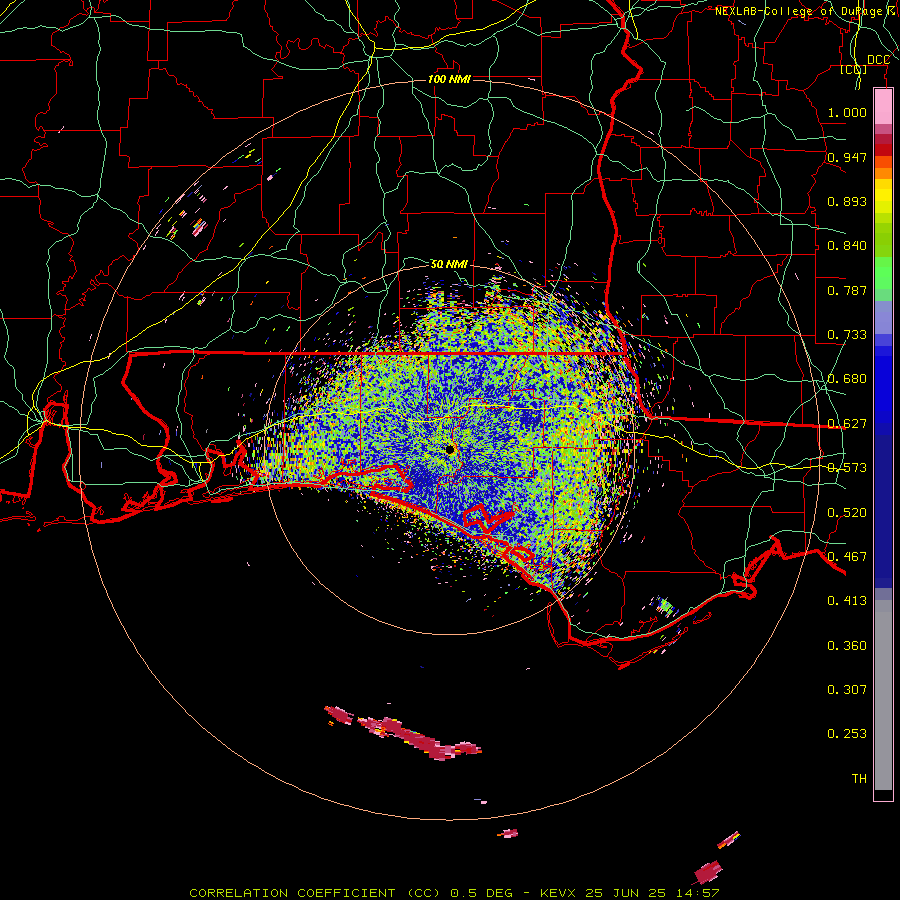Click the 1.000 legend value
900x900 pixels.
click(x=847, y=112)
